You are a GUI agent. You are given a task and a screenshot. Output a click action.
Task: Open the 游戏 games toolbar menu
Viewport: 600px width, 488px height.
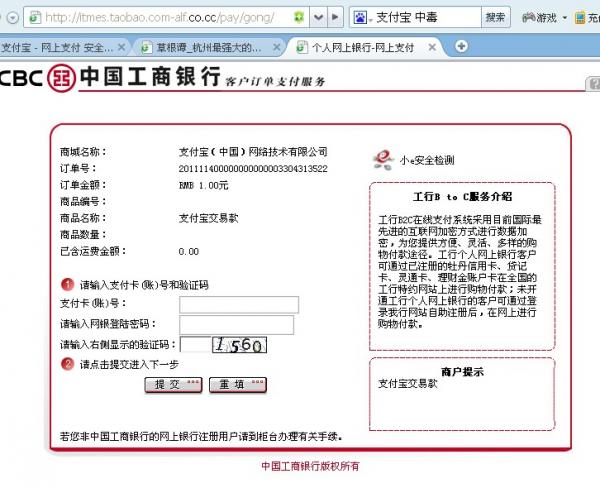[x=545, y=18]
